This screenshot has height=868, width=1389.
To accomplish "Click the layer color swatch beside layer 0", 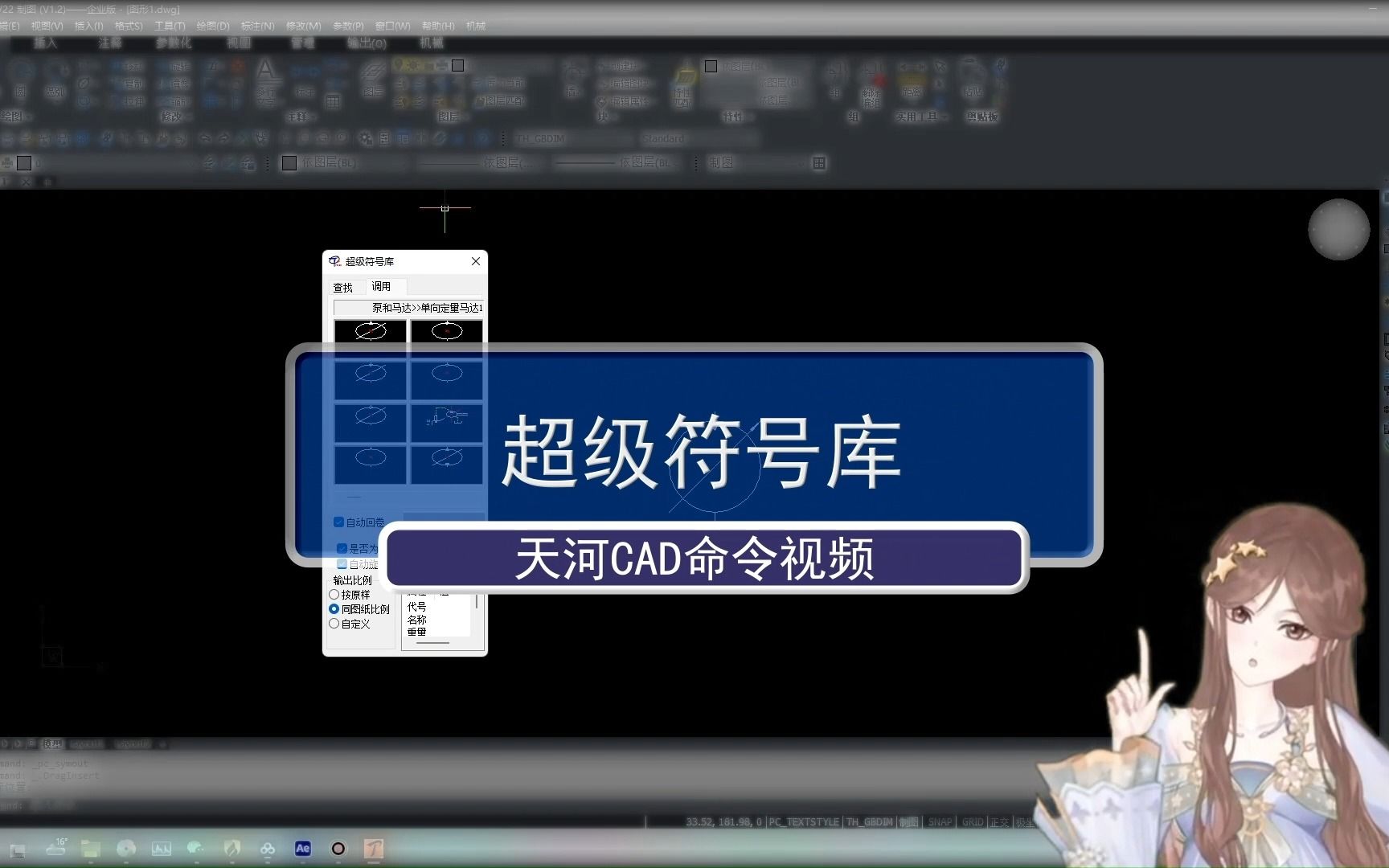I will pyautogui.click(x=24, y=163).
